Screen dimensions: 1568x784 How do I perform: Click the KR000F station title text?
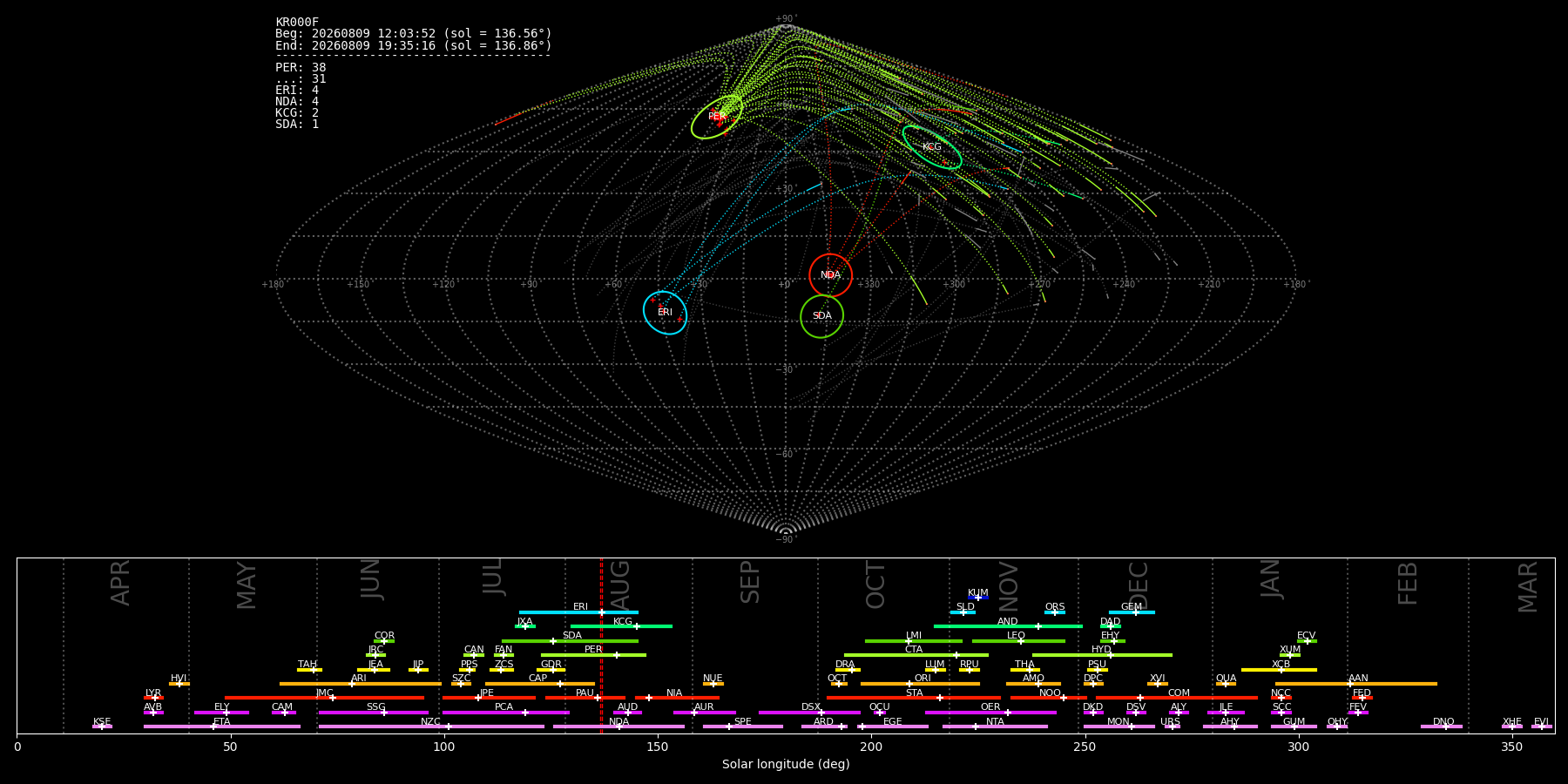[297, 23]
